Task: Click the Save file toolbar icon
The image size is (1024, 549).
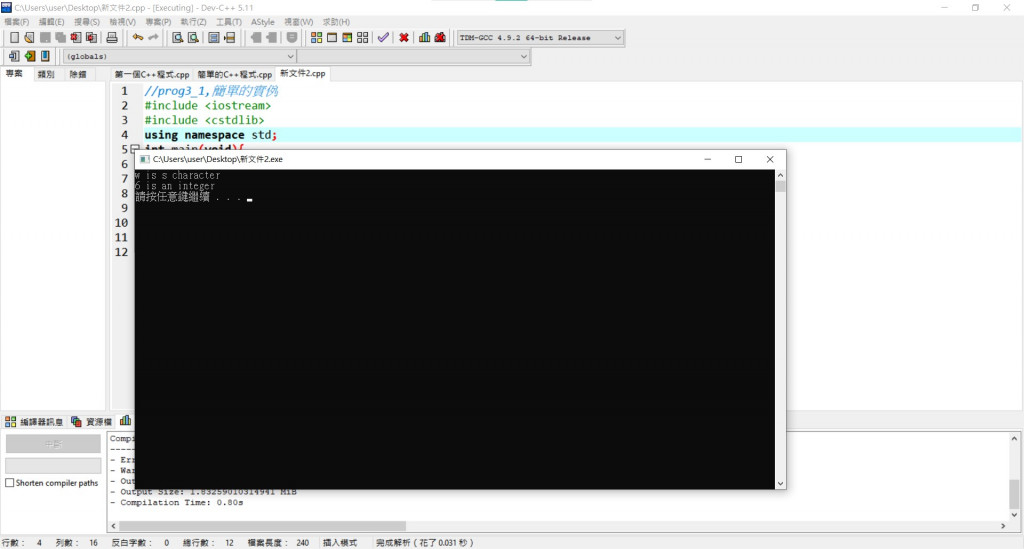Action: click(x=45, y=38)
